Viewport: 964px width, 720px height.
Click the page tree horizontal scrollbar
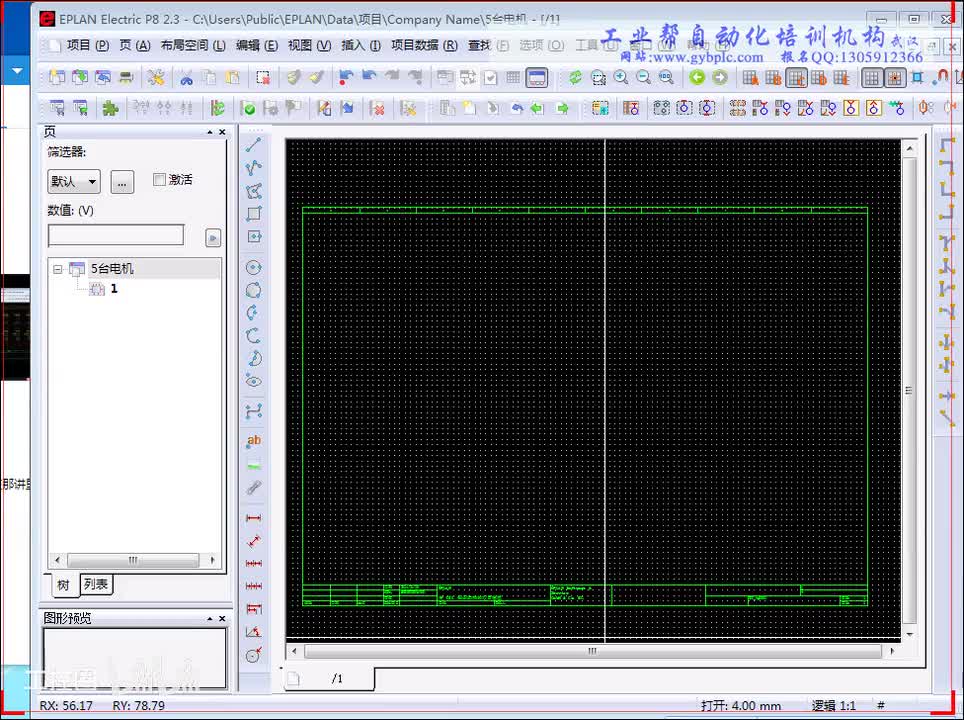click(135, 560)
